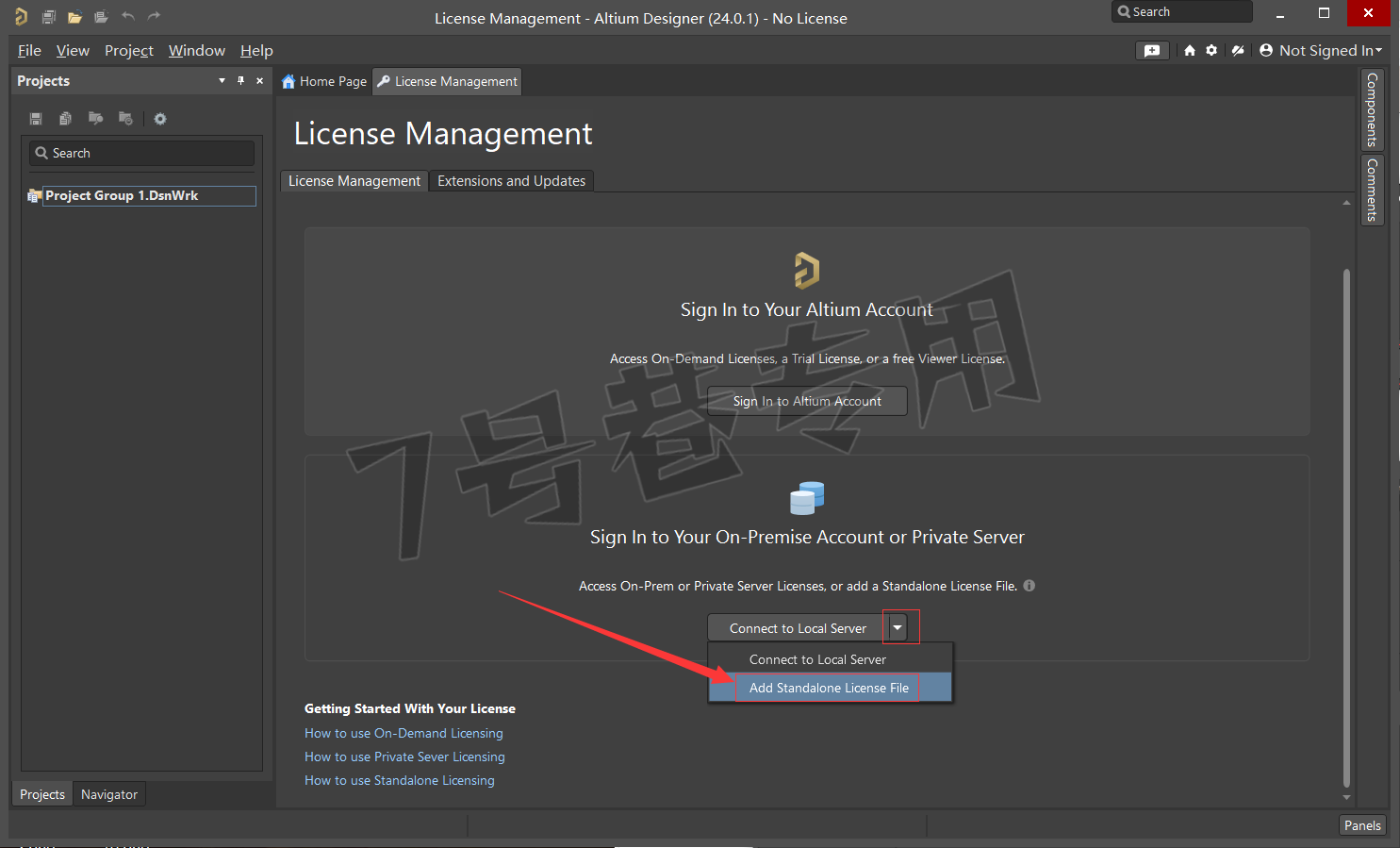Screen dimensions: 1400x848
Task: Choose Add Standalone License File
Action: (x=831, y=688)
